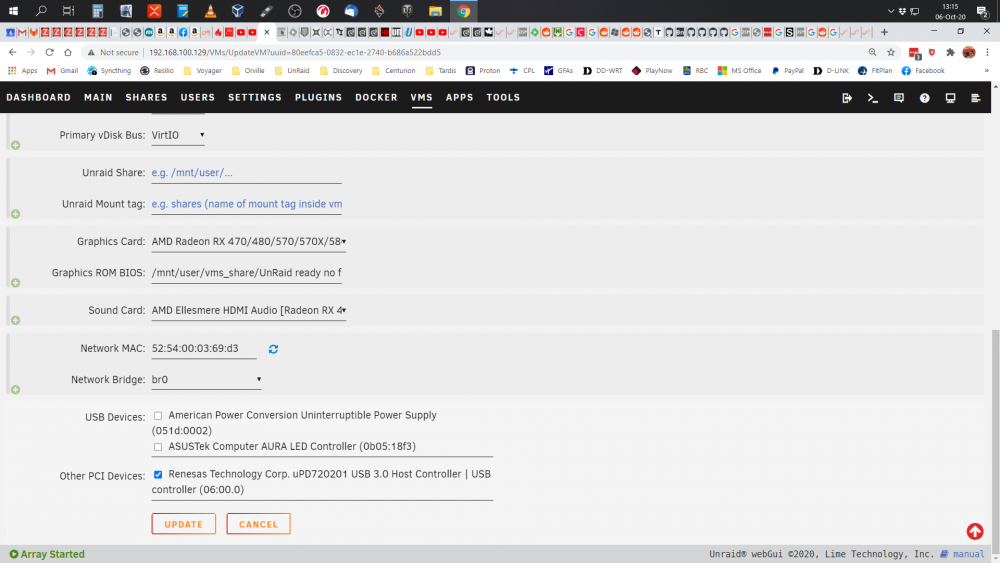Go back to previous page in Chrome
Image resolution: width=1000 pixels, height=563 pixels.
tap(13, 52)
